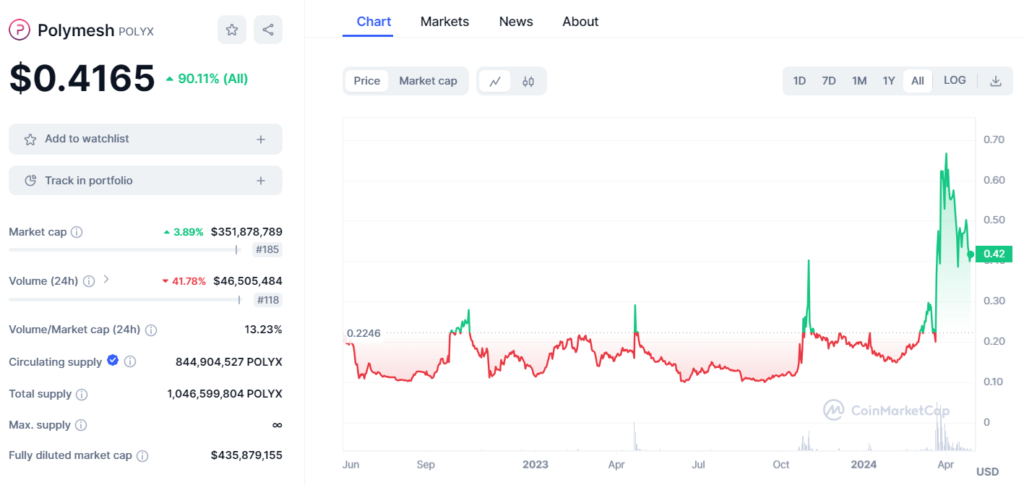Open the Markets tab
This screenshot has width=1024, height=485.
click(444, 21)
